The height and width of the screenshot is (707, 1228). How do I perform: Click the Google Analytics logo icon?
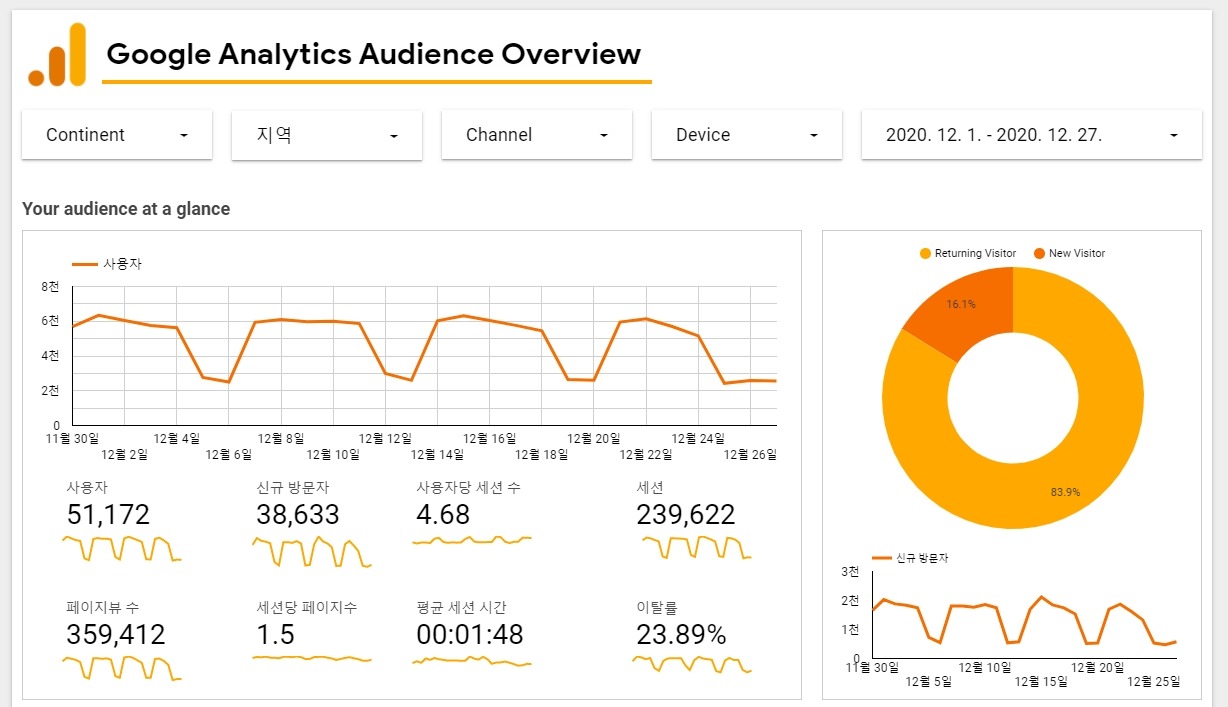(58, 54)
